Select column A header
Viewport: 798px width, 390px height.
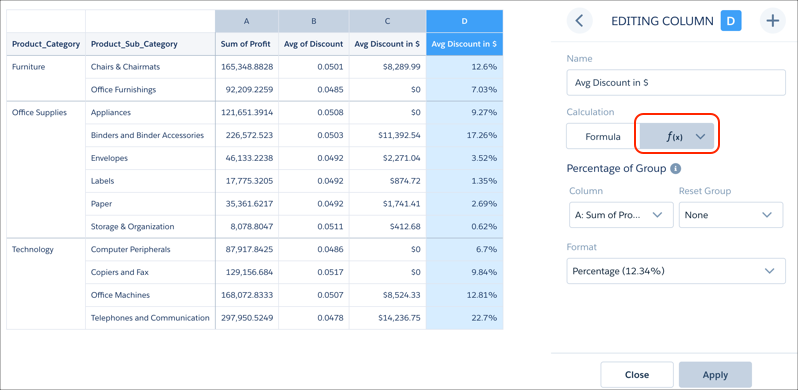(x=247, y=21)
